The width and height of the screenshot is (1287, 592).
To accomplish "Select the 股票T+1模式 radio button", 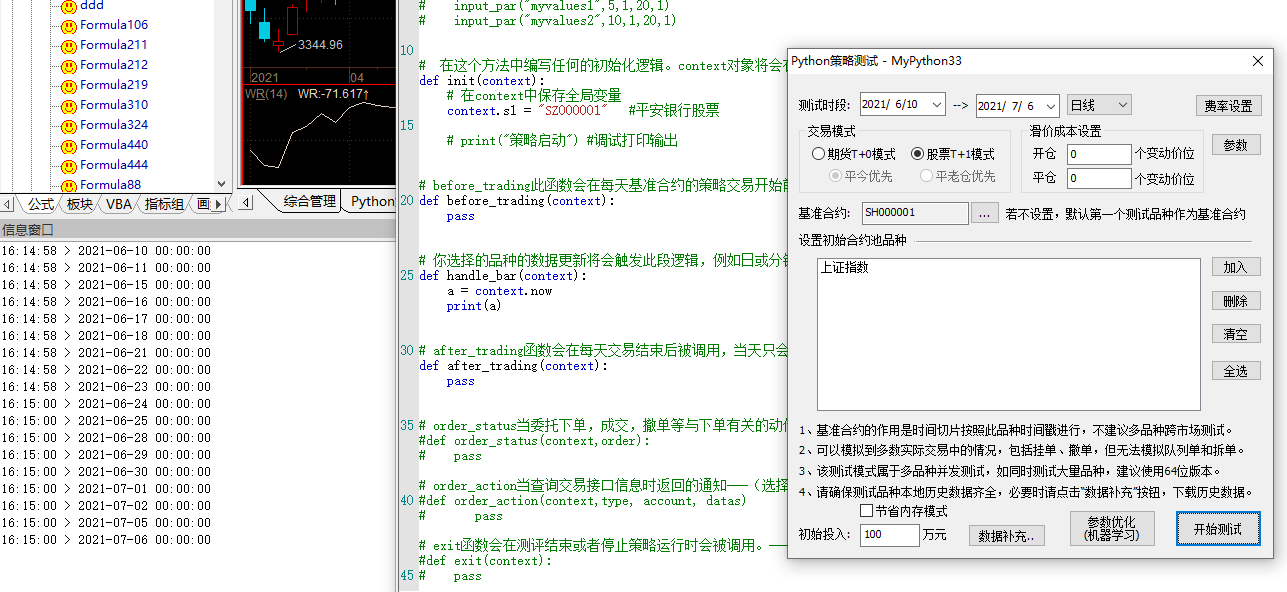I will click(918, 155).
